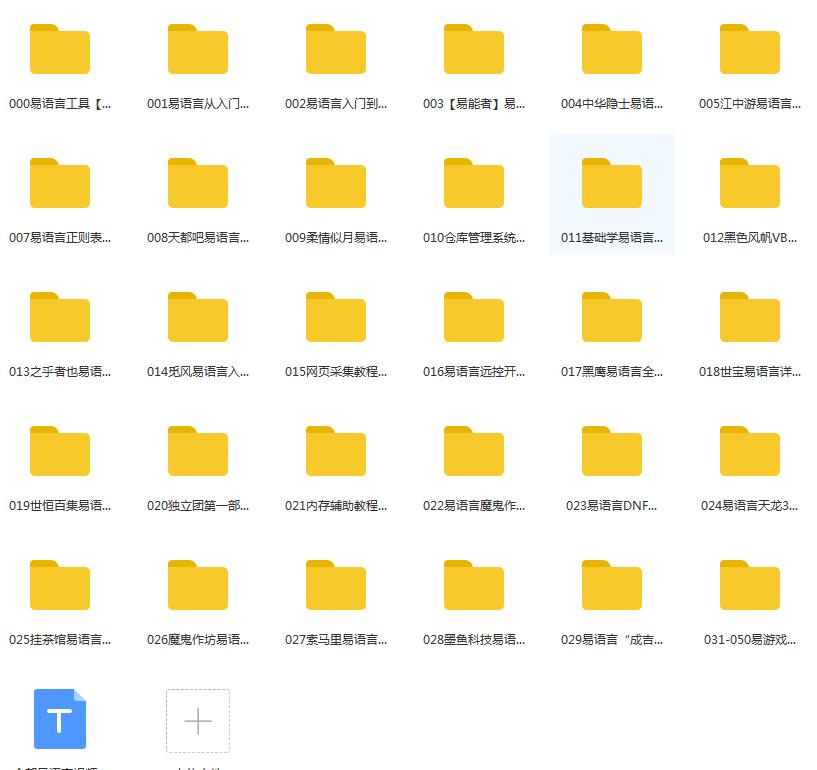Click the 016易语言远控开... name text
The image size is (817, 770).
tap(474, 371)
